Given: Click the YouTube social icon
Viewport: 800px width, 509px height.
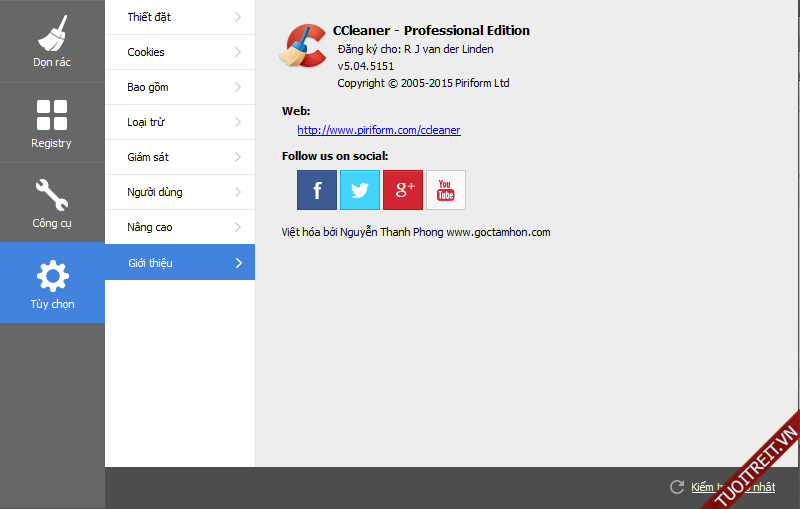Looking at the screenshot, I should click(x=446, y=190).
